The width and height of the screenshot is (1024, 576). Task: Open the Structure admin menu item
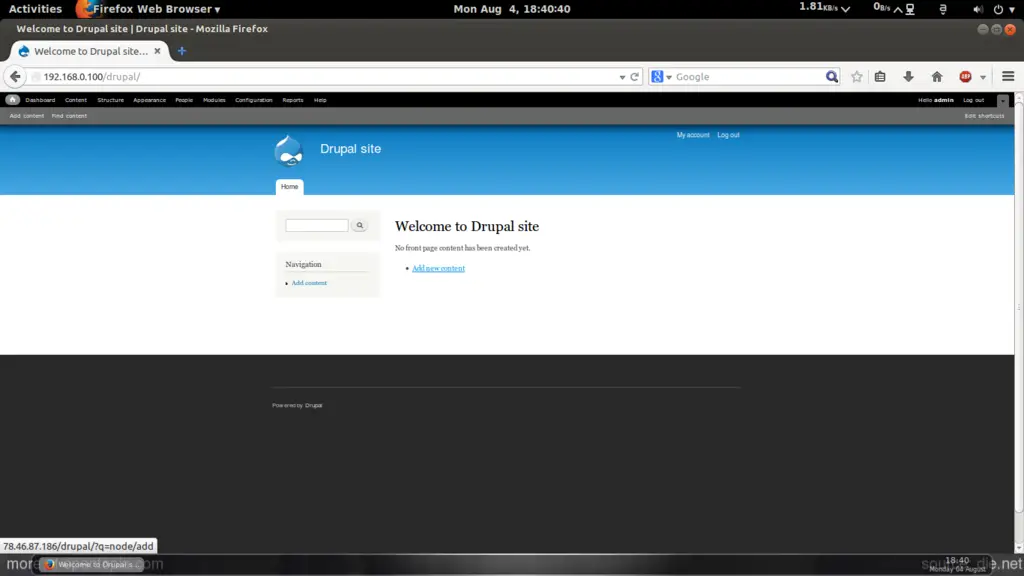coord(110,100)
